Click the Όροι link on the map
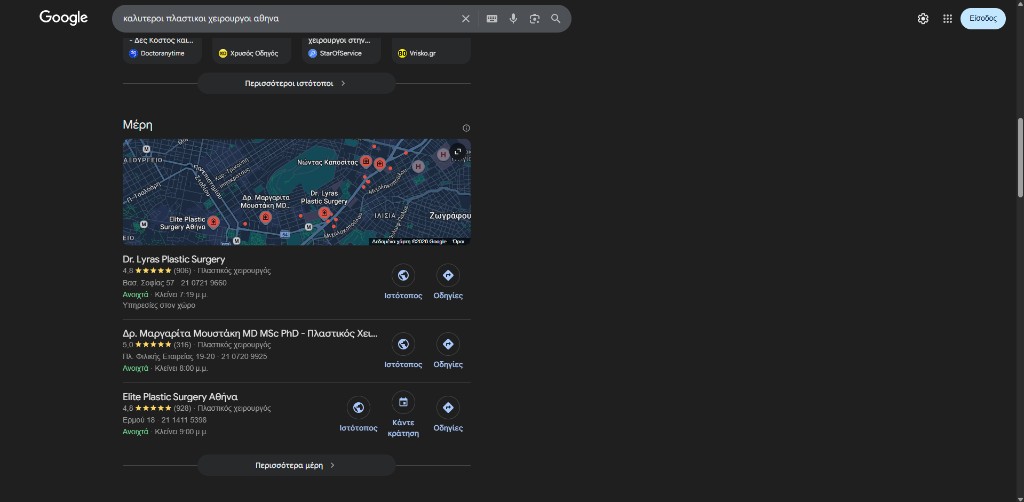The image size is (1024, 502). (x=458, y=242)
